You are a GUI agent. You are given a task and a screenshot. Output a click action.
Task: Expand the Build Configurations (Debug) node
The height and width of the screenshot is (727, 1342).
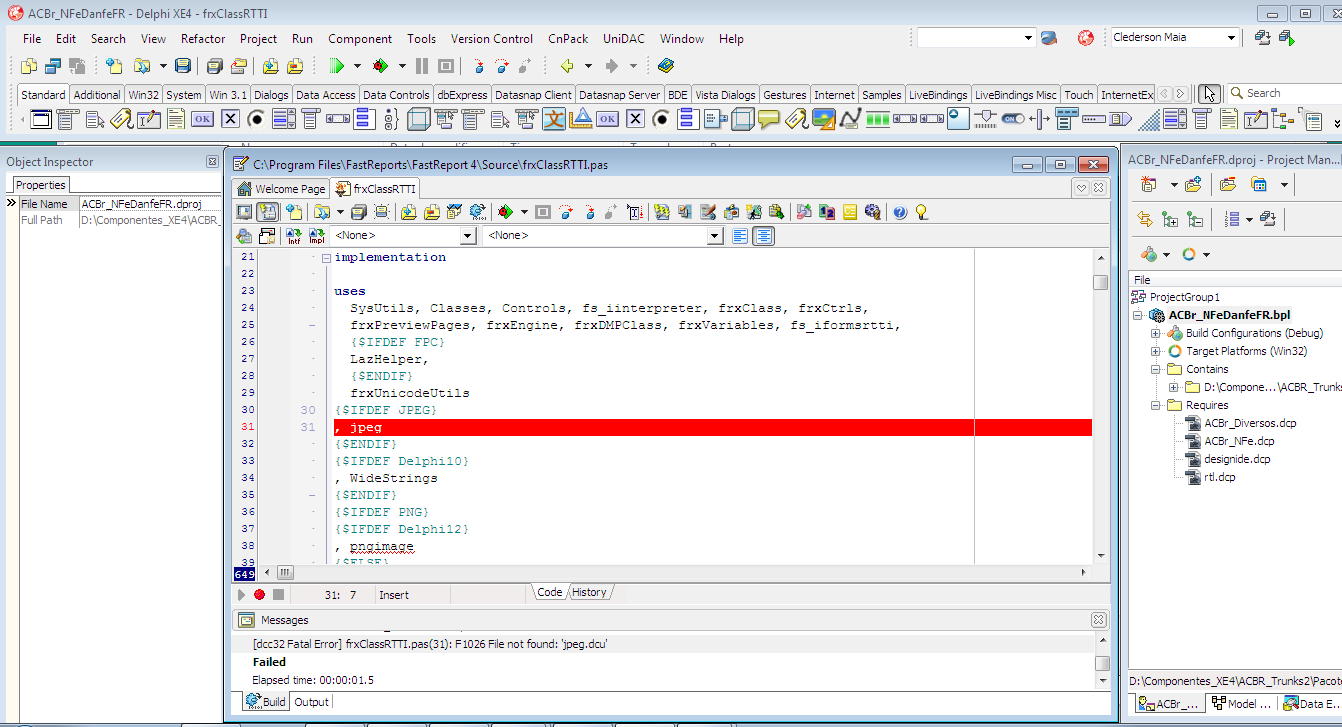pos(1155,333)
